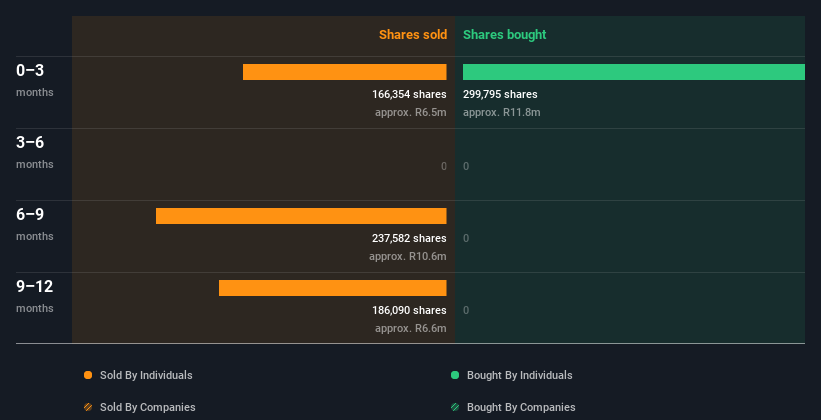Image resolution: width=821 pixels, height=420 pixels.
Task: Click the 0–3 months row label
Action: [x=35, y=80]
